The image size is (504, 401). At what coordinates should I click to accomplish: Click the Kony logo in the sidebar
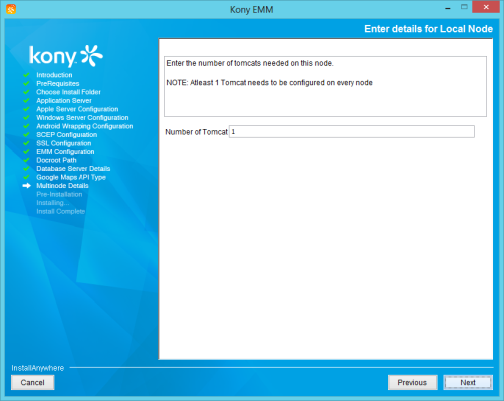point(66,56)
